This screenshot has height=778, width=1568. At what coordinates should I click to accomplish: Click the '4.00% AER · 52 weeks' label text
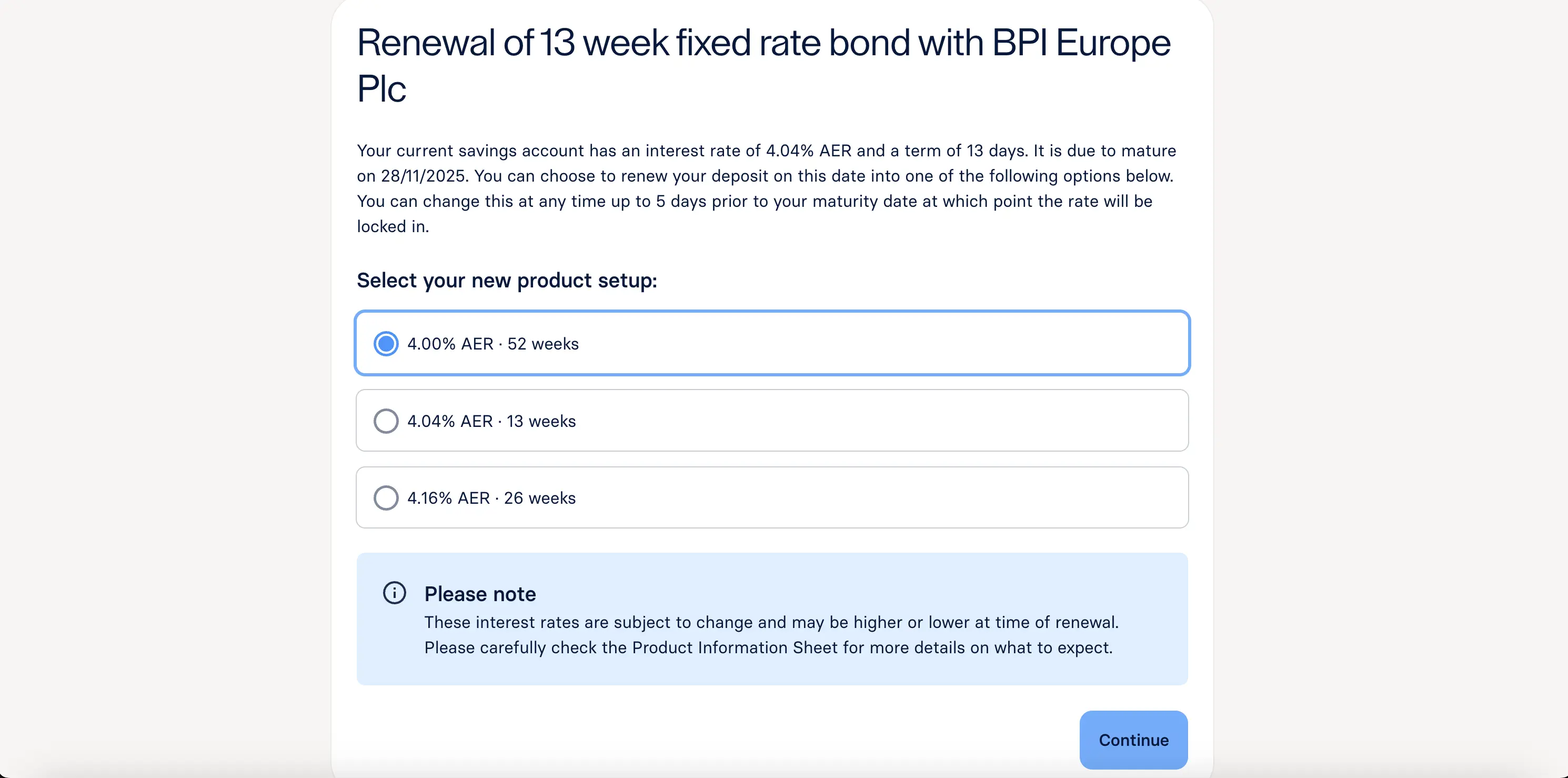[492, 344]
